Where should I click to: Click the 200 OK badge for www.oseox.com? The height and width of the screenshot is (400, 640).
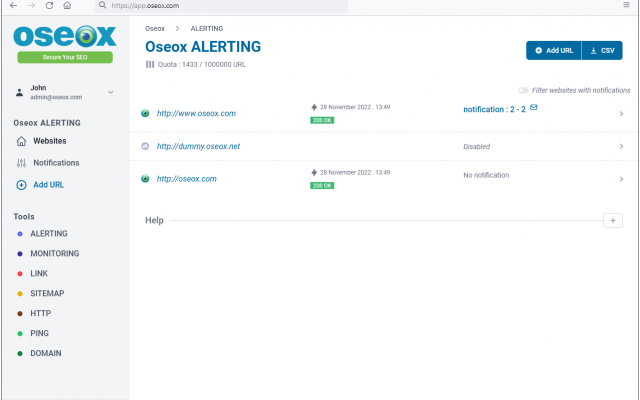coord(322,120)
